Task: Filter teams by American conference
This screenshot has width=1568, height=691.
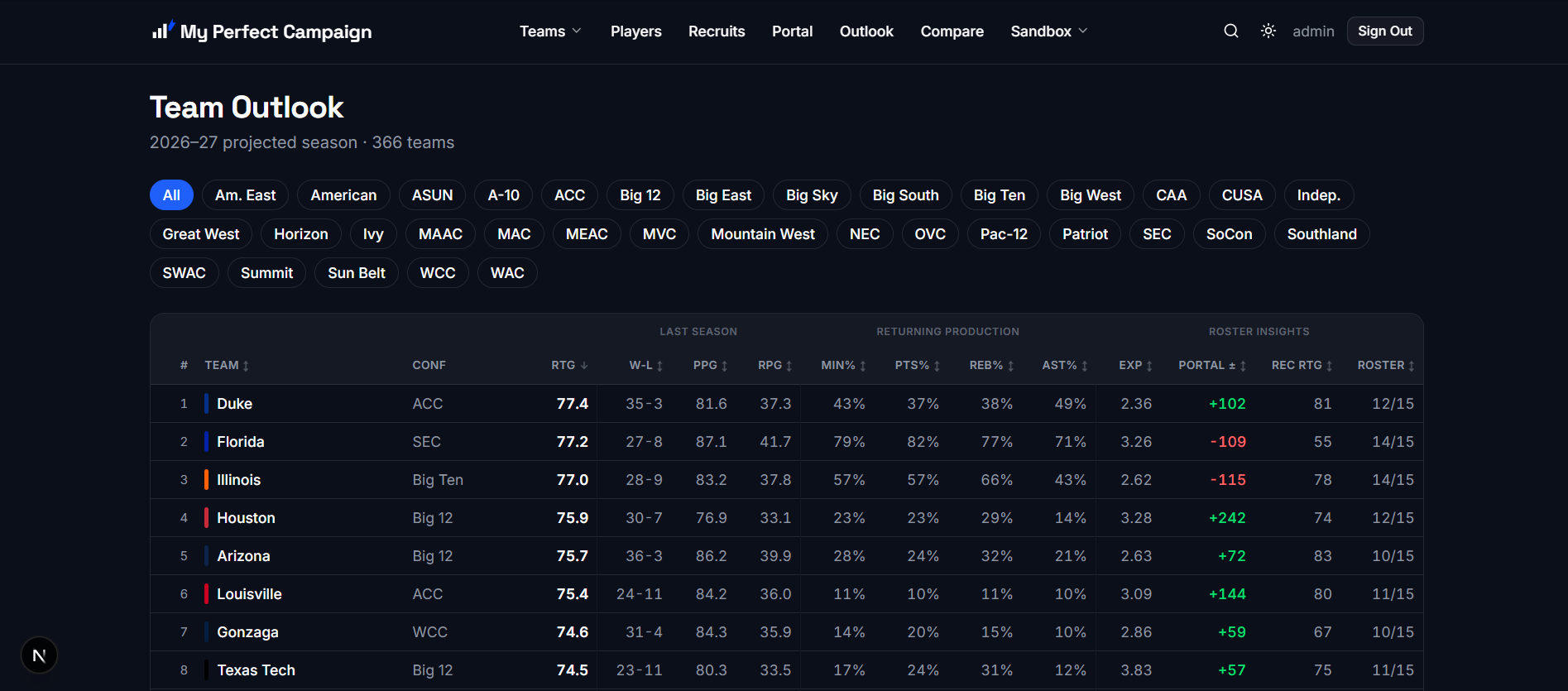Action: tap(343, 195)
